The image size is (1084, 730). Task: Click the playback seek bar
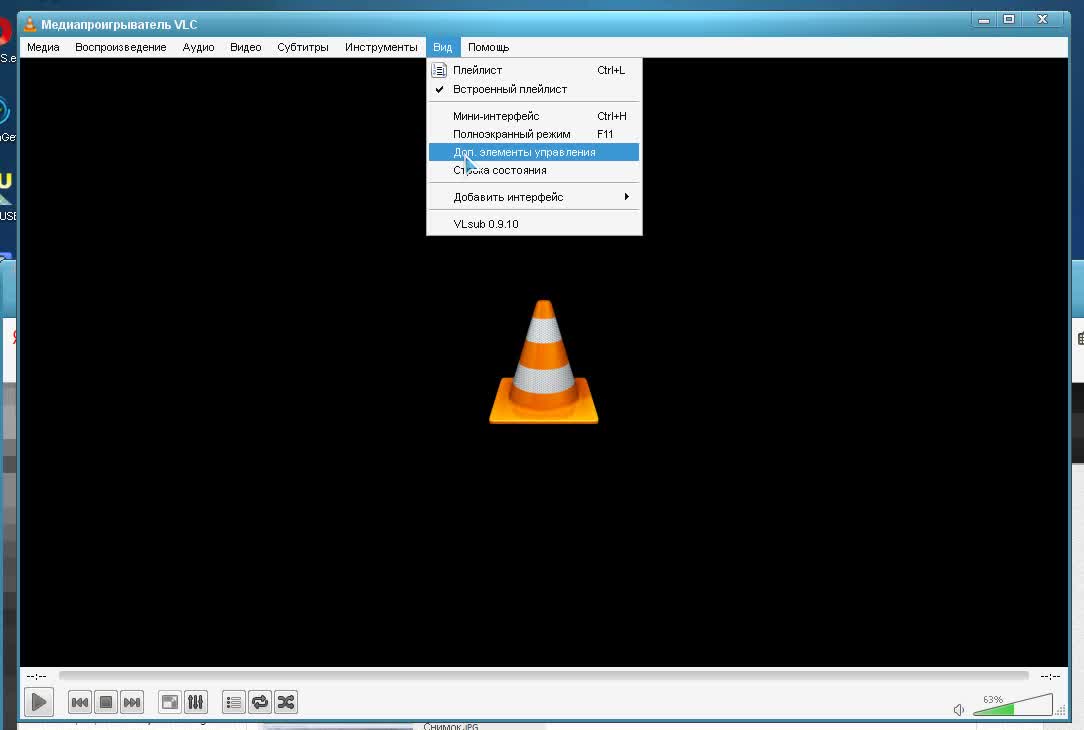pos(543,676)
